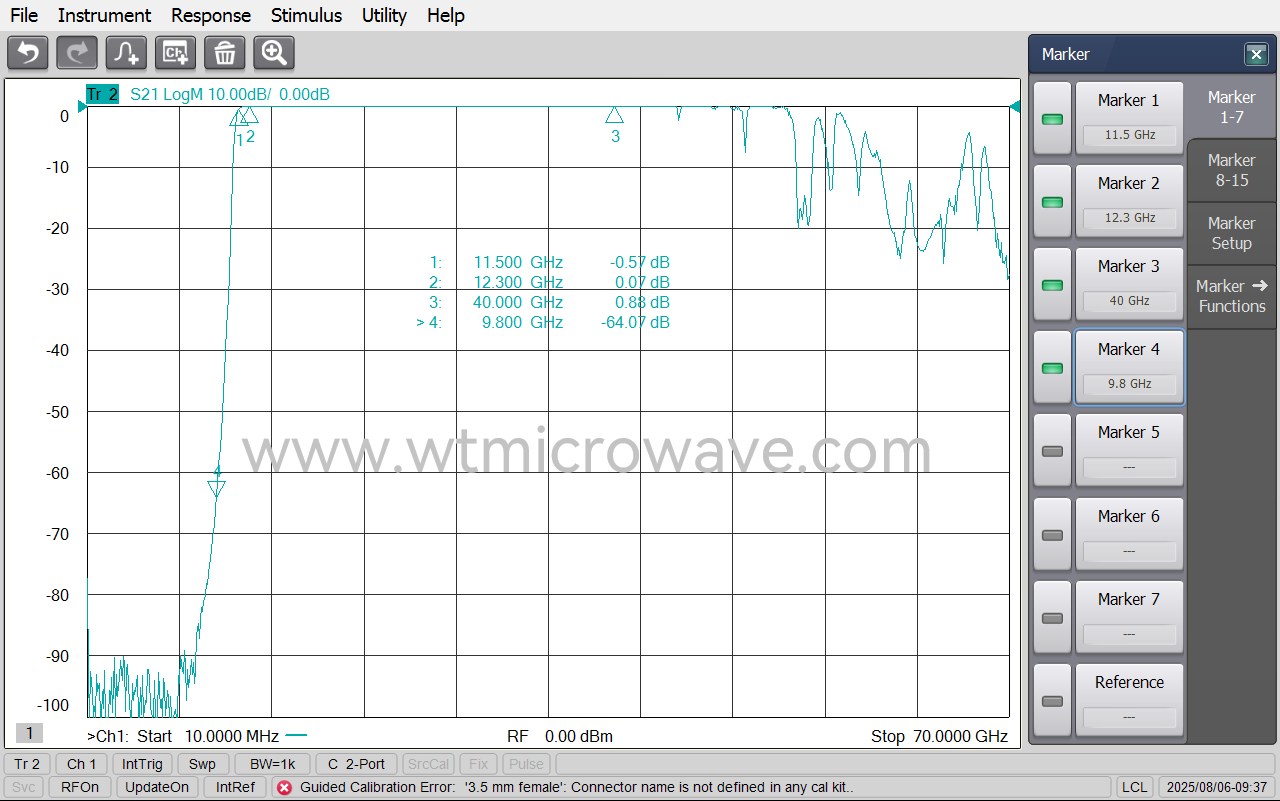
Task: Select the Add New Trace icon
Action: coord(126,52)
